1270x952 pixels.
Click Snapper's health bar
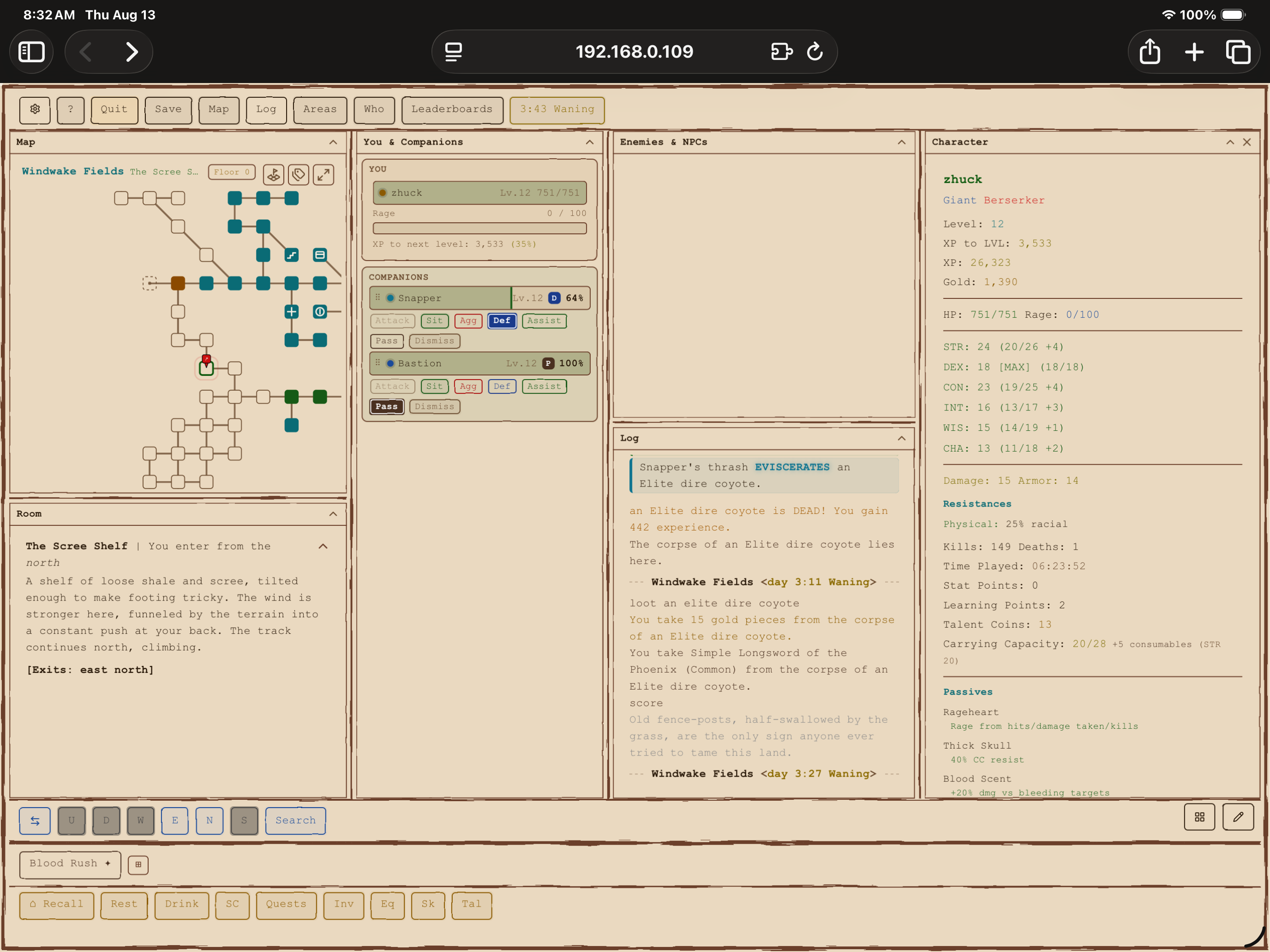tap(479, 298)
